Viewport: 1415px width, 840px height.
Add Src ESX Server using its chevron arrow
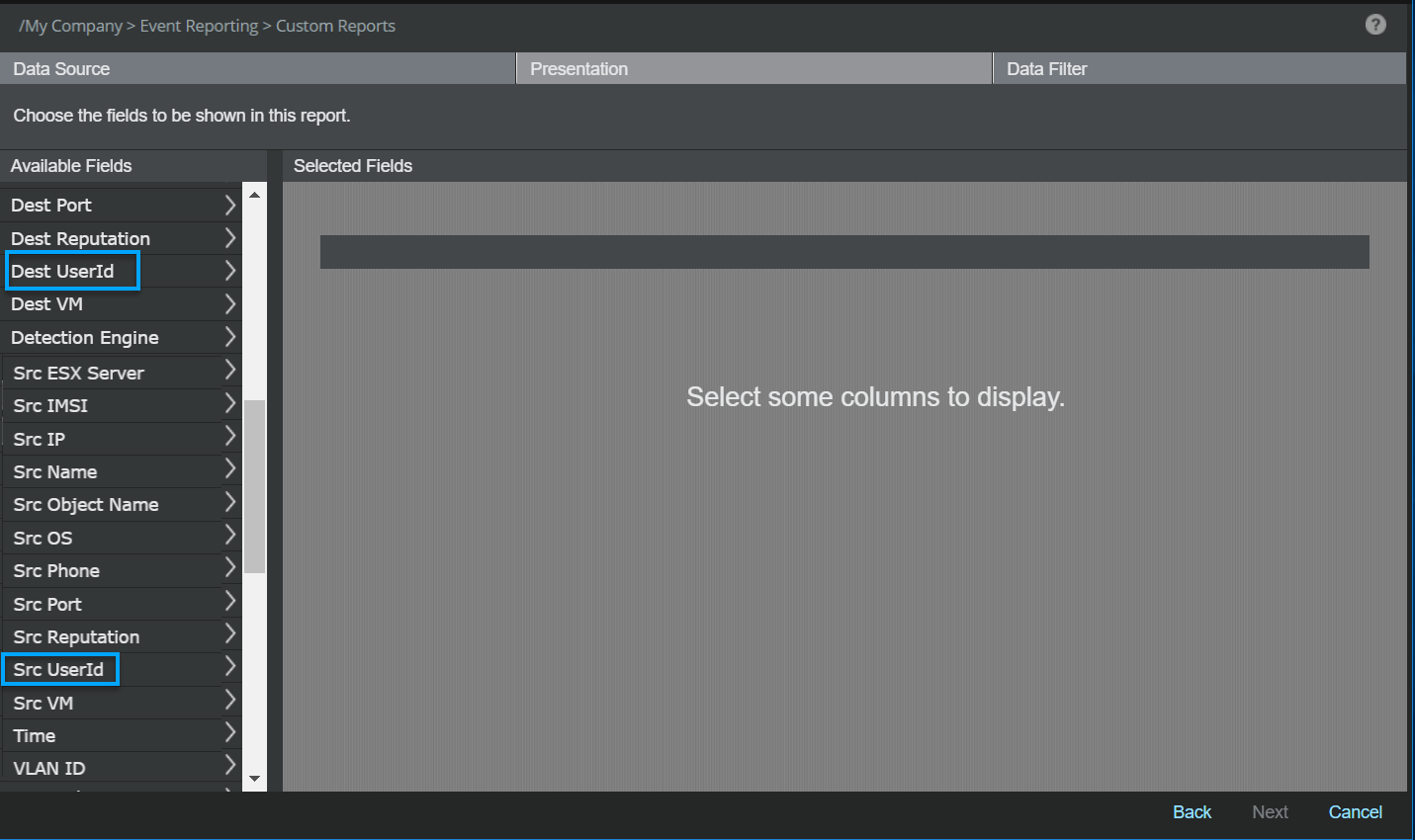tap(229, 371)
